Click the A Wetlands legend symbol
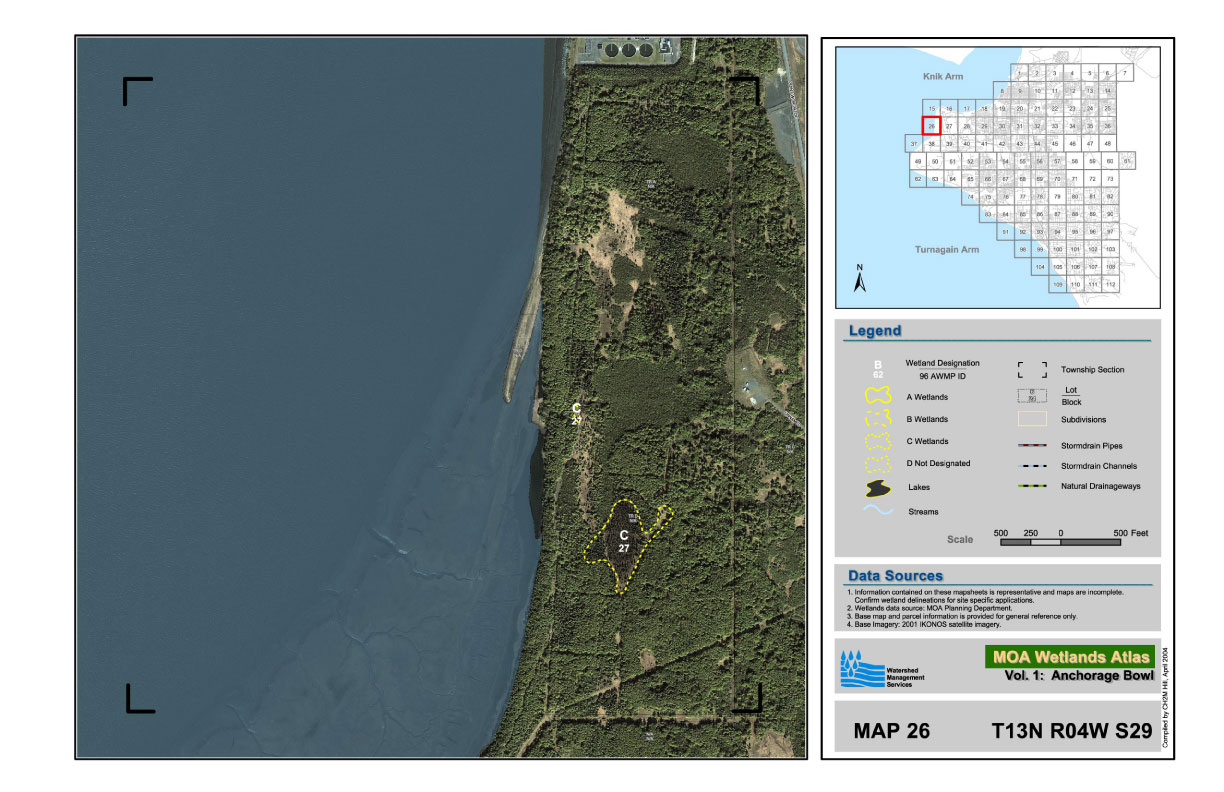This screenshot has height=792, width=1224. (x=878, y=397)
